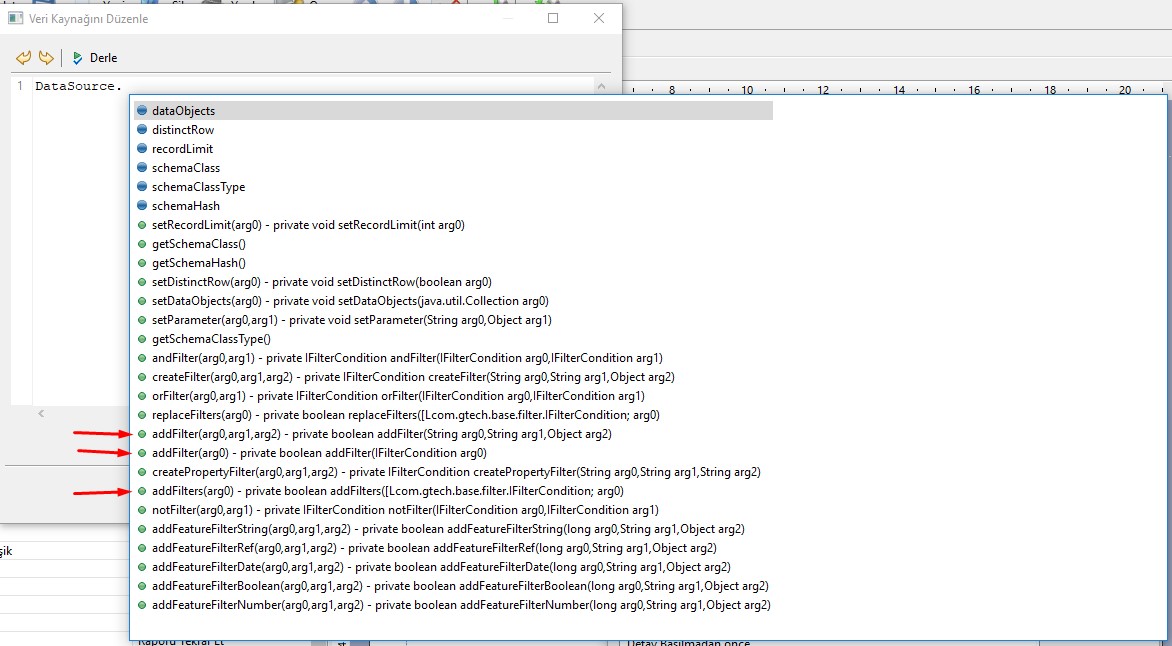The height and width of the screenshot is (646, 1172).
Task: Click the editor scroll-up arrow
Action: coord(601,87)
